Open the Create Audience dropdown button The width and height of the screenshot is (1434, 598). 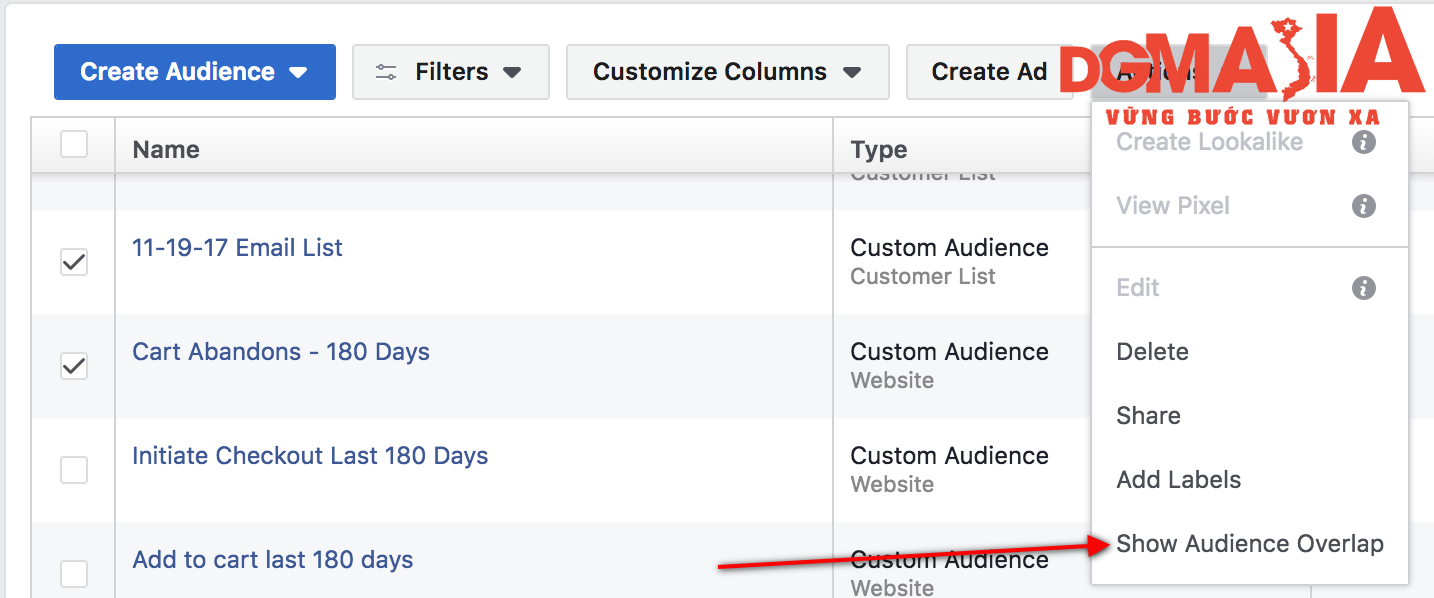coord(194,72)
